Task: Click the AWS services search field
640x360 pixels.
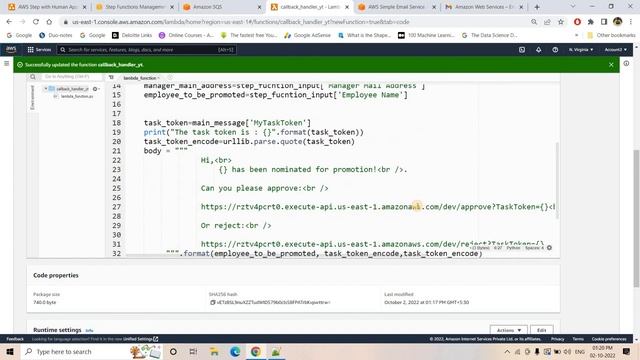Action: (x=147, y=49)
